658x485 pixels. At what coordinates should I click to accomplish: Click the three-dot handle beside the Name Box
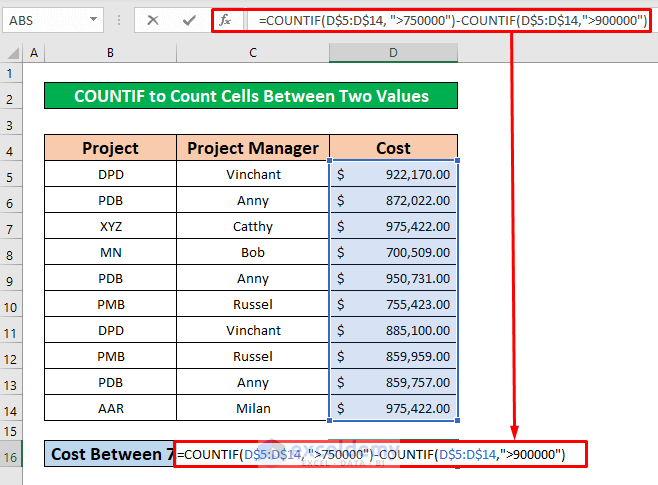pyautogui.click(x=120, y=20)
